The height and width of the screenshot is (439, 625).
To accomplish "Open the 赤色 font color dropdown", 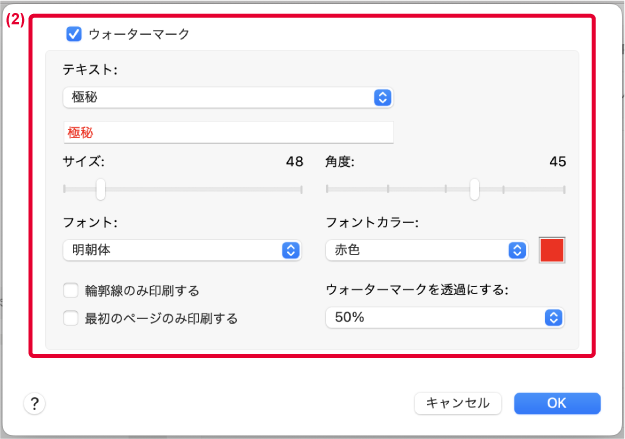I will [427, 250].
